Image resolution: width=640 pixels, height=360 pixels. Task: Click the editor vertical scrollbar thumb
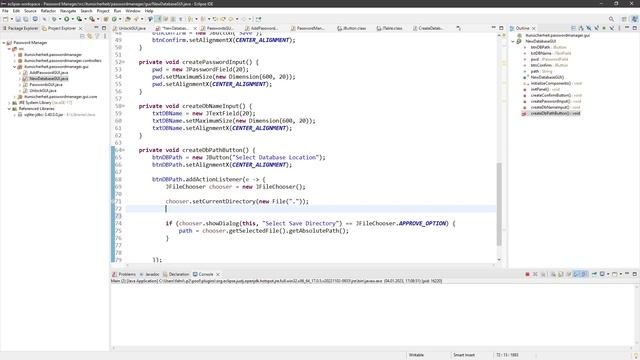click(x=499, y=204)
